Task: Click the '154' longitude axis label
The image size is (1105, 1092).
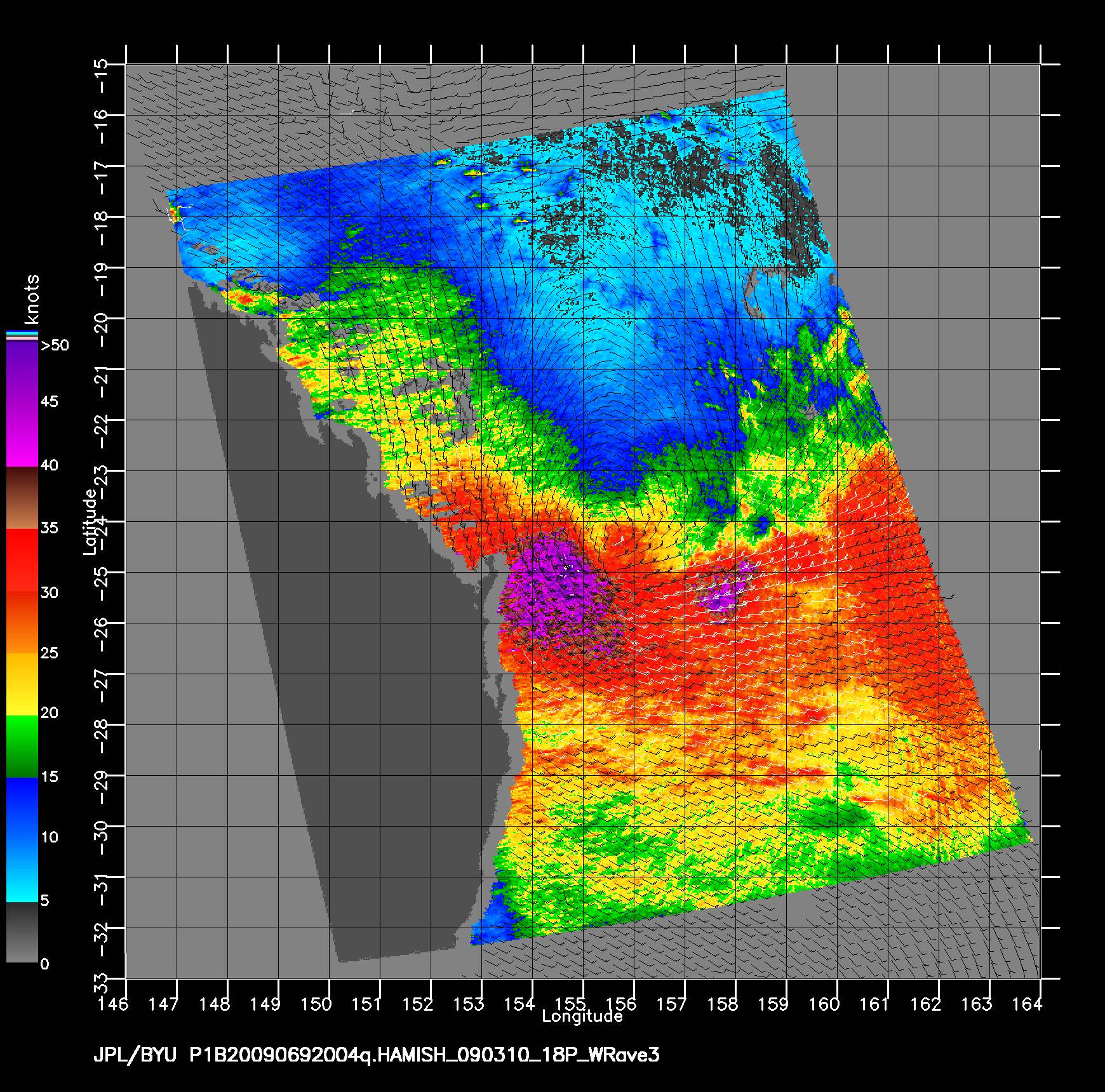Action: pos(519,1004)
